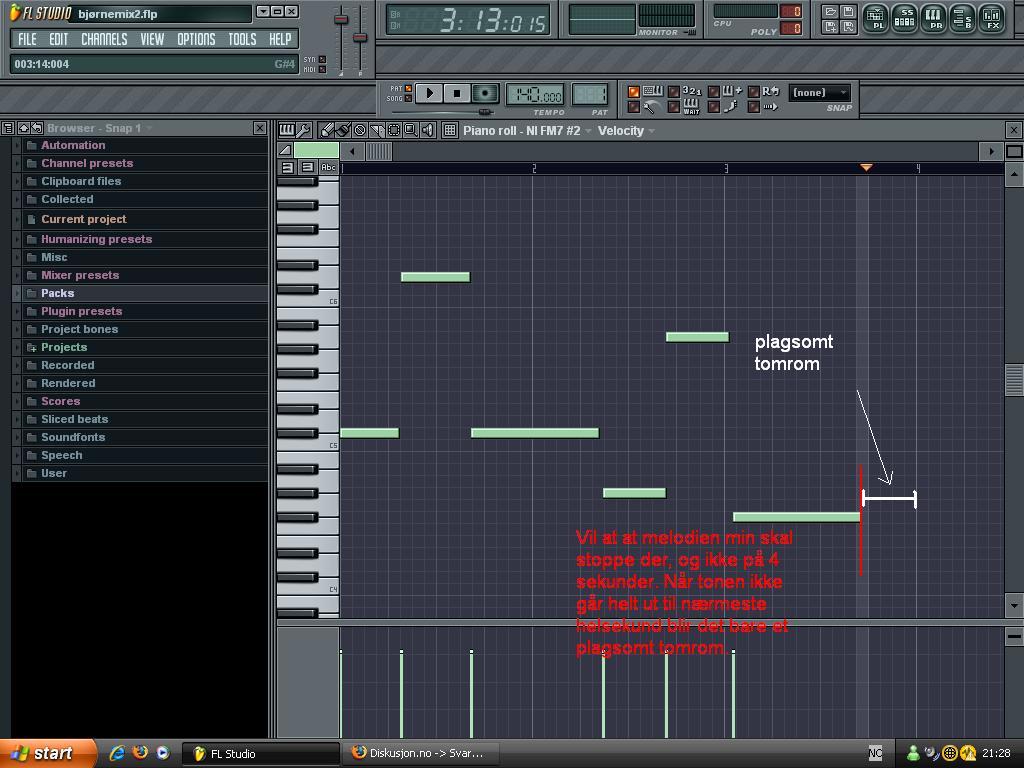Click the green note color selector
This screenshot has height=768, width=1024.
(x=316, y=151)
